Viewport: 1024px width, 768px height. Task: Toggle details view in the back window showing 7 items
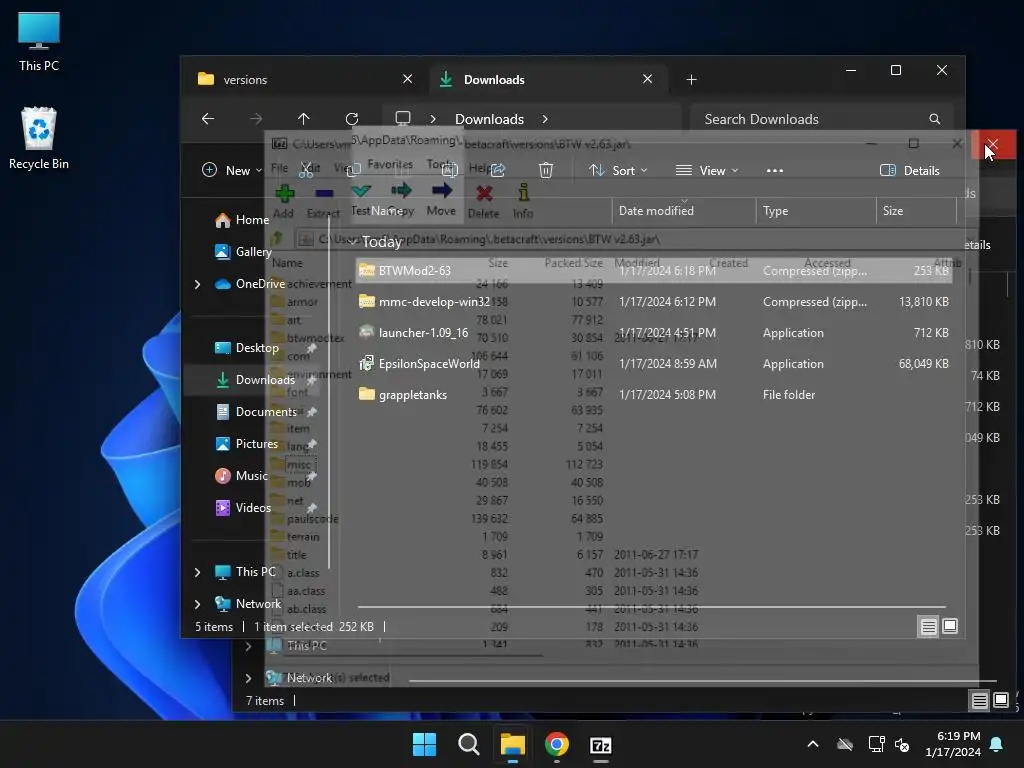click(x=979, y=701)
